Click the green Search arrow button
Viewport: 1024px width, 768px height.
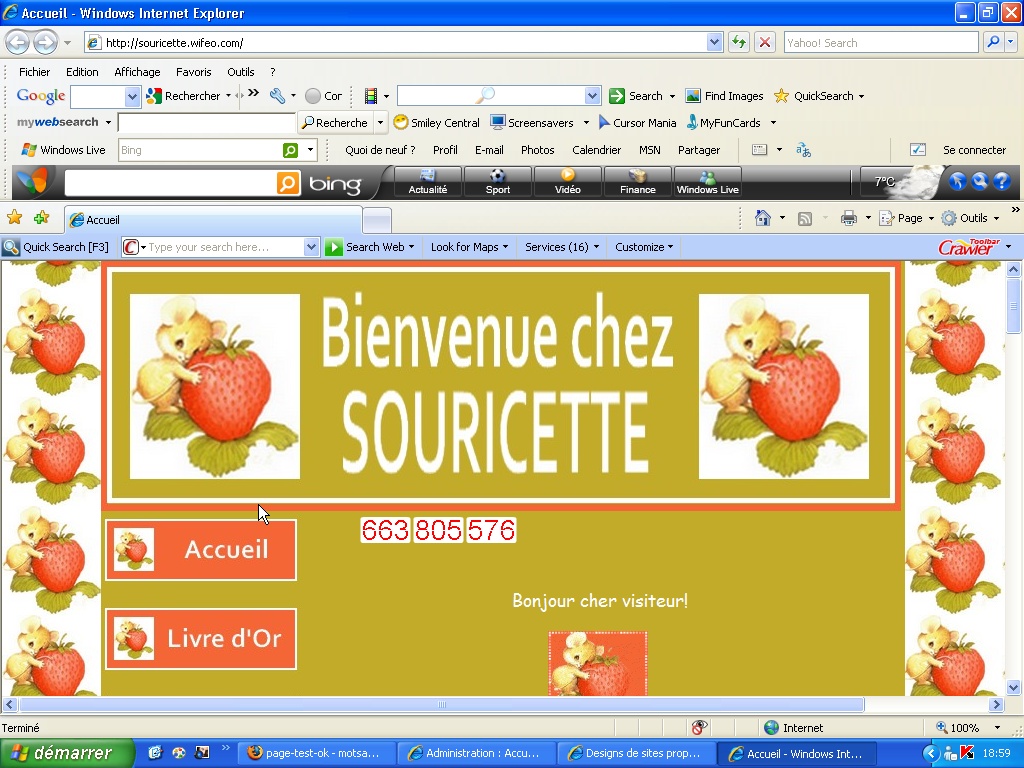point(616,96)
